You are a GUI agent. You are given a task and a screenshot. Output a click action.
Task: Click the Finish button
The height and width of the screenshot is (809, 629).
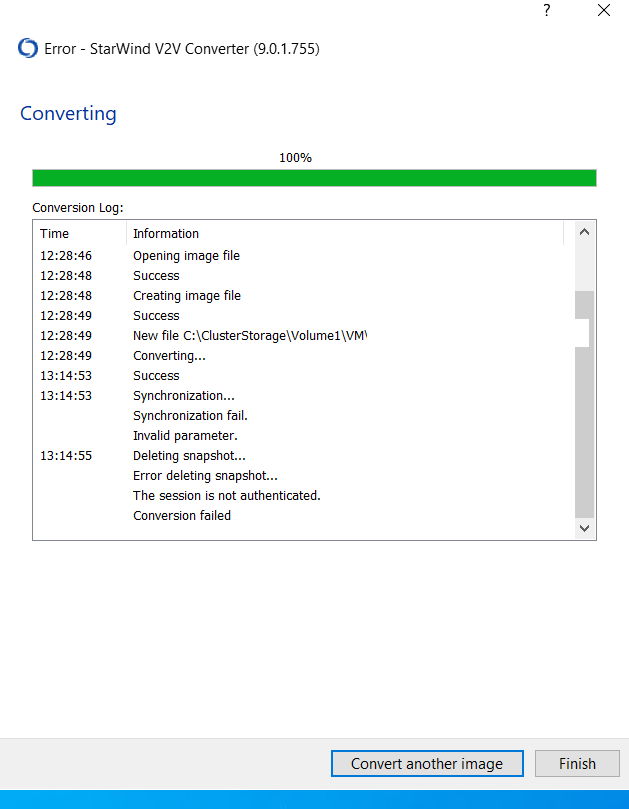[x=577, y=764]
